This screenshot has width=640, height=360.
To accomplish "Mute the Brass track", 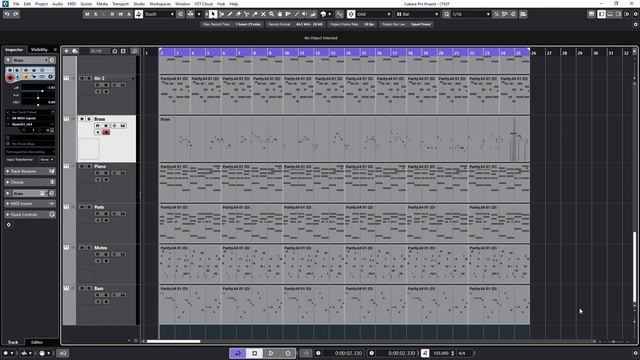I will (x=82, y=119).
